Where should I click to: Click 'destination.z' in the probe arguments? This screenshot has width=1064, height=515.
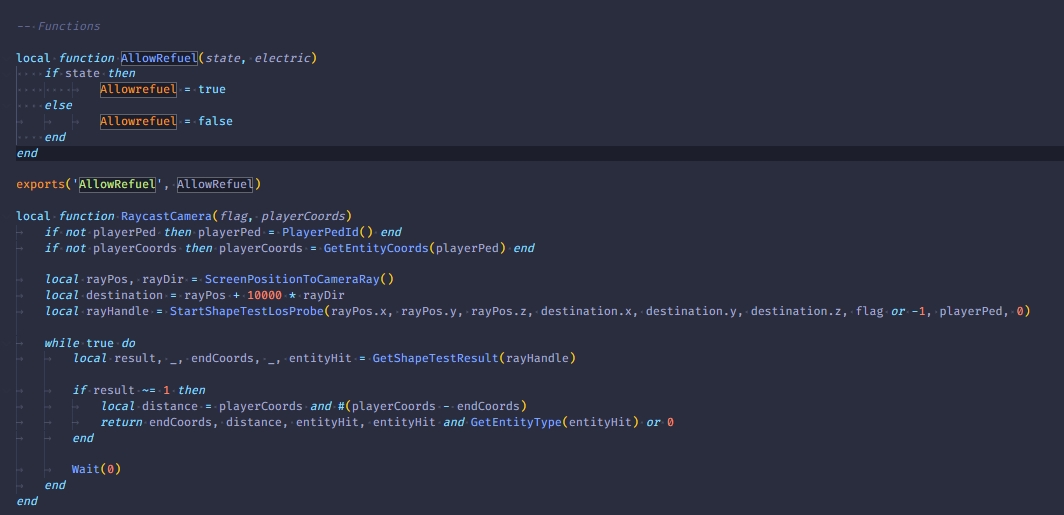[796, 311]
